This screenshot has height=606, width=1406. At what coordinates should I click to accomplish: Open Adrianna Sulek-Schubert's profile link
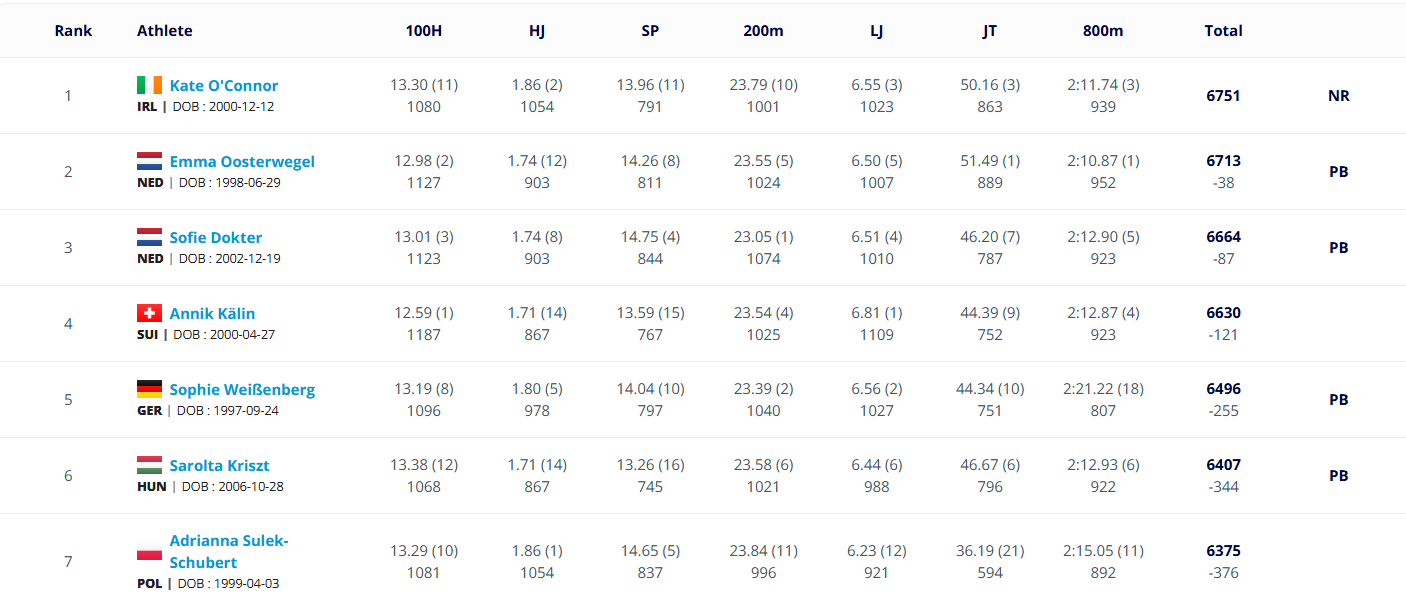tap(229, 552)
